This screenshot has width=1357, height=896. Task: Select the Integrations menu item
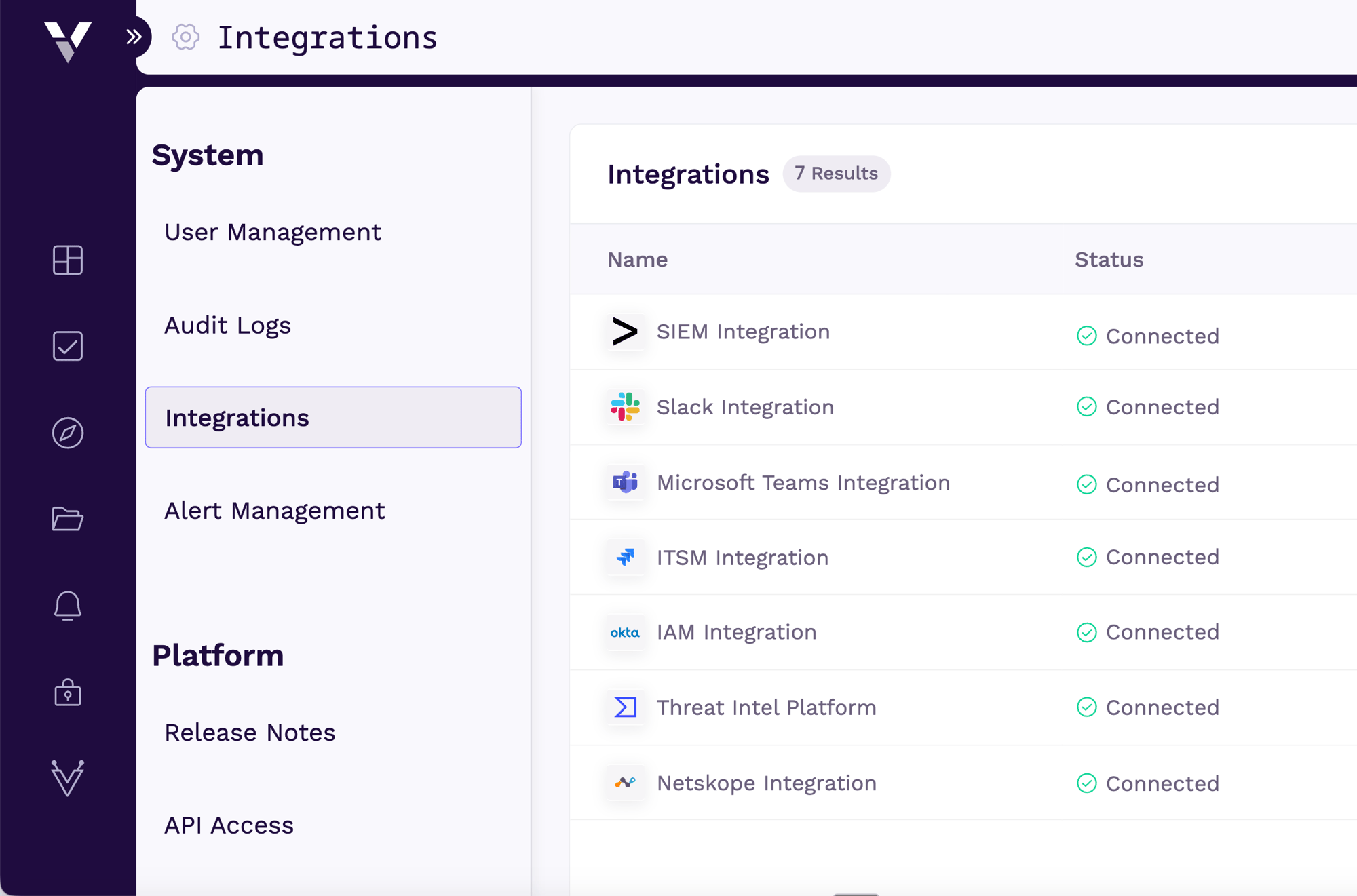[x=332, y=418]
